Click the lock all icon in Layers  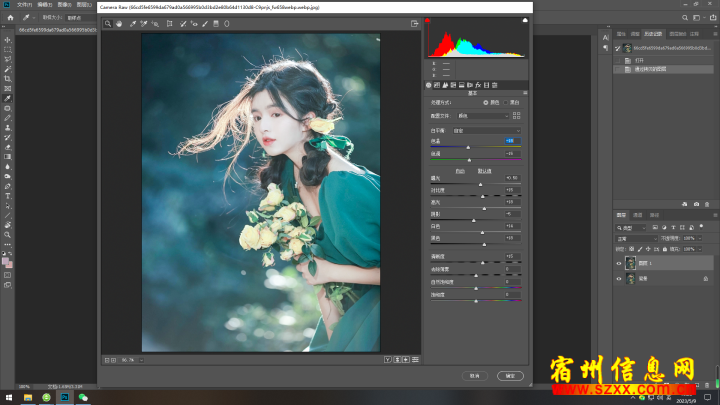click(665, 249)
